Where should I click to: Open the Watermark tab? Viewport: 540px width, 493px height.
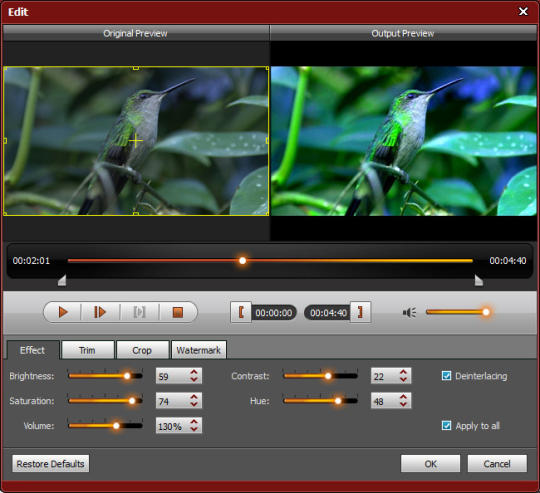[x=199, y=350]
